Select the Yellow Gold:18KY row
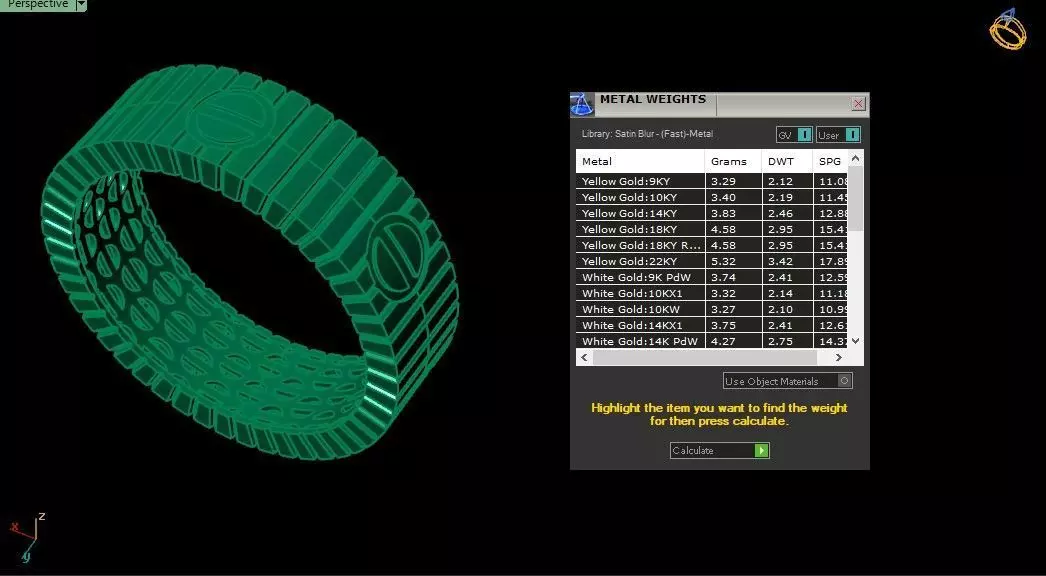The height and width of the screenshot is (576, 1046). point(712,229)
